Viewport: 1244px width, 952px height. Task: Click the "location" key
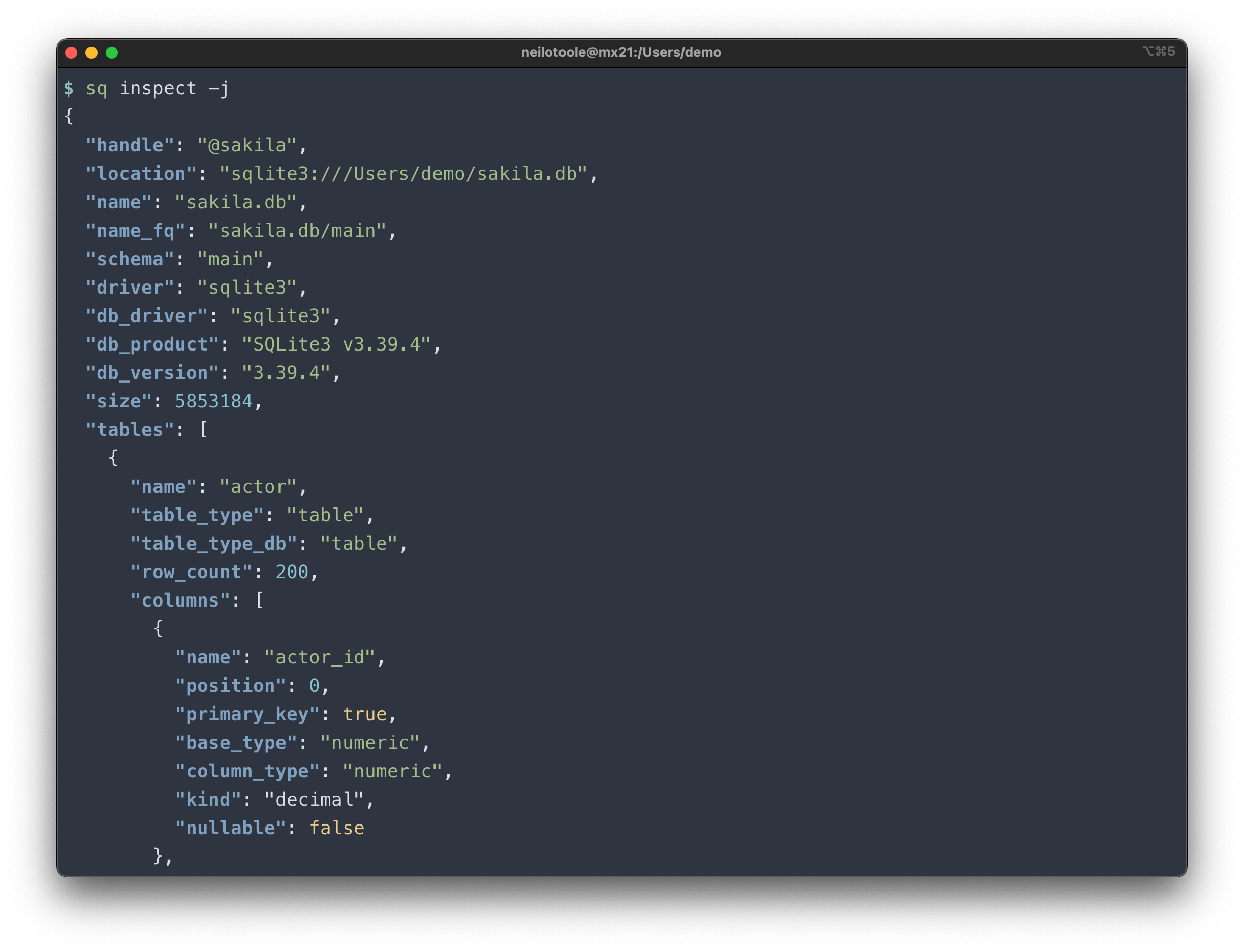pos(141,174)
